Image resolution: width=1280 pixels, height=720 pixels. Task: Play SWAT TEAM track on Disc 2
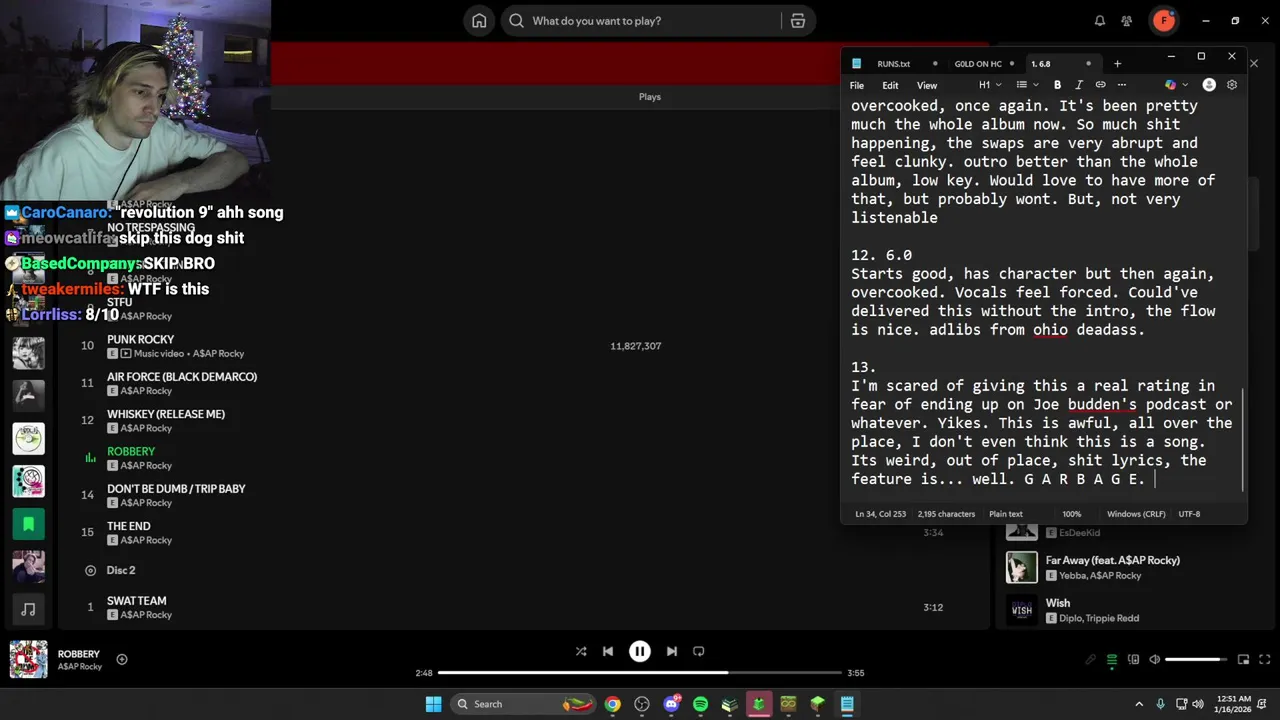click(137, 601)
